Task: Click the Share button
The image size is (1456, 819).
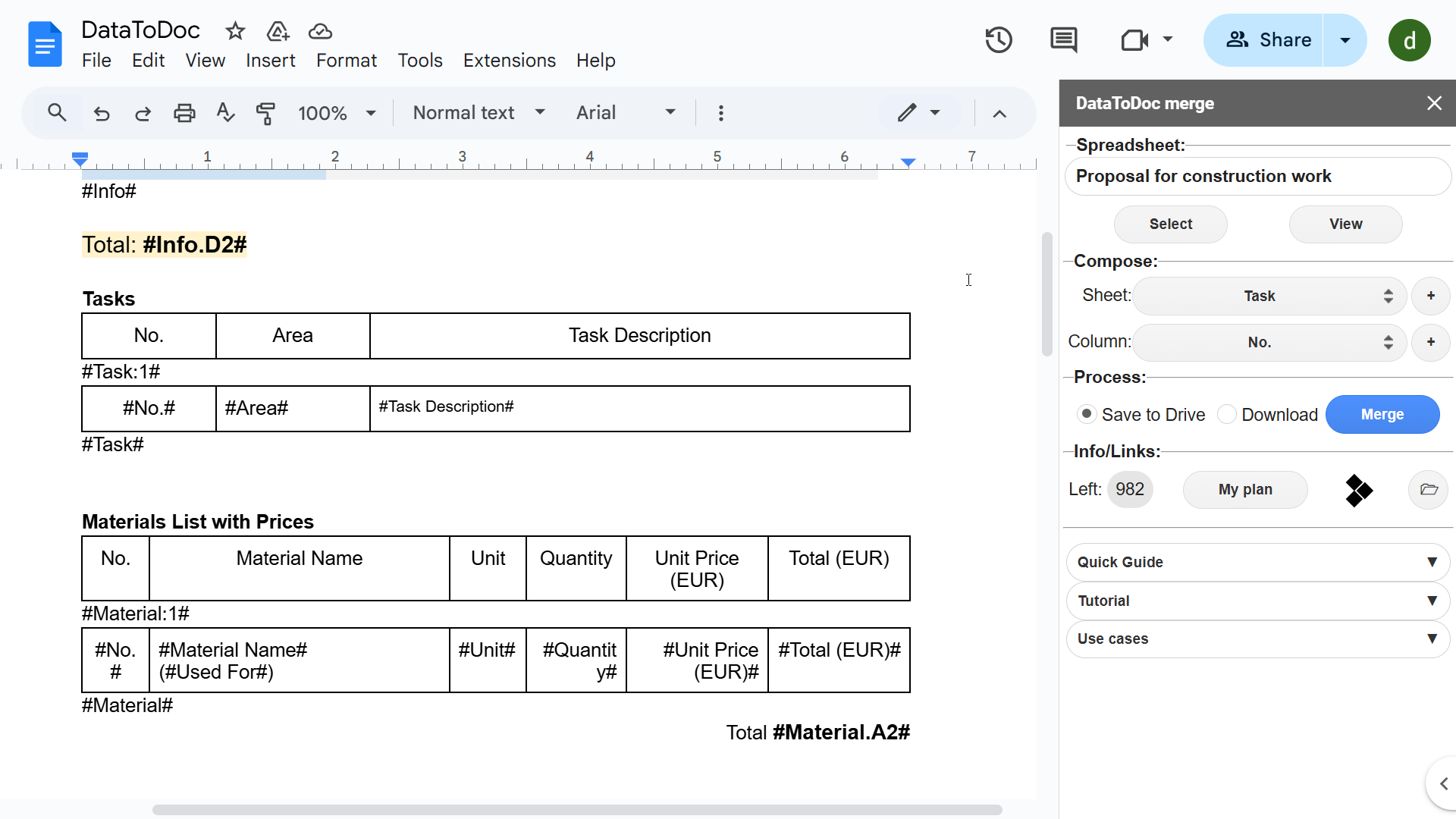Action: pos(1263,40)
